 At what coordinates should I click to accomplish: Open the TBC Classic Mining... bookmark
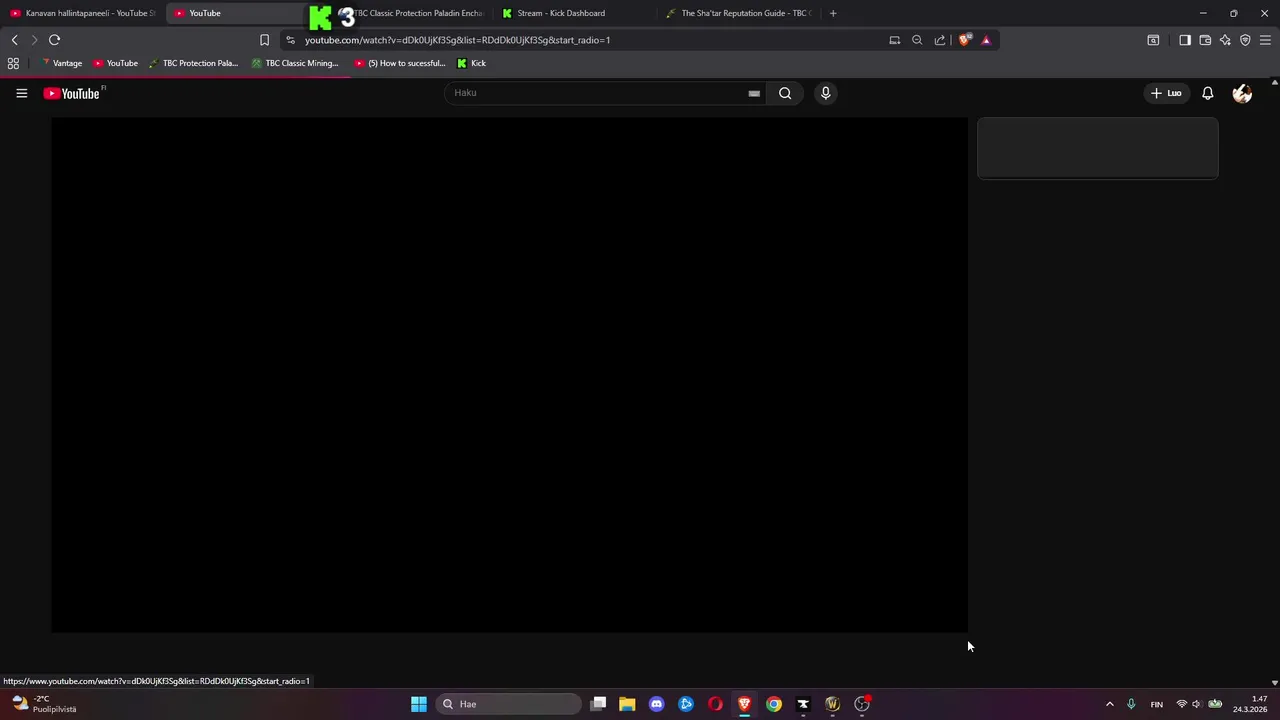pos(295,63)
